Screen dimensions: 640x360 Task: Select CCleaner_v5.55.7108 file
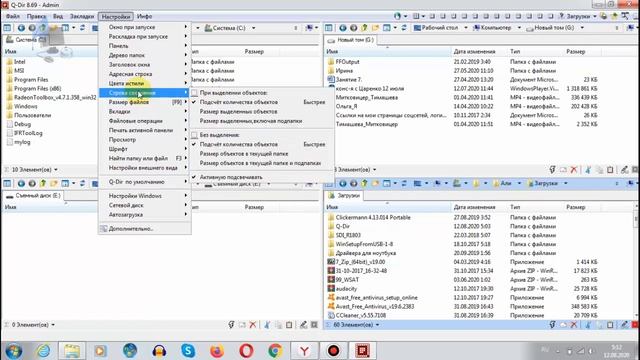(x=356, y=316)
